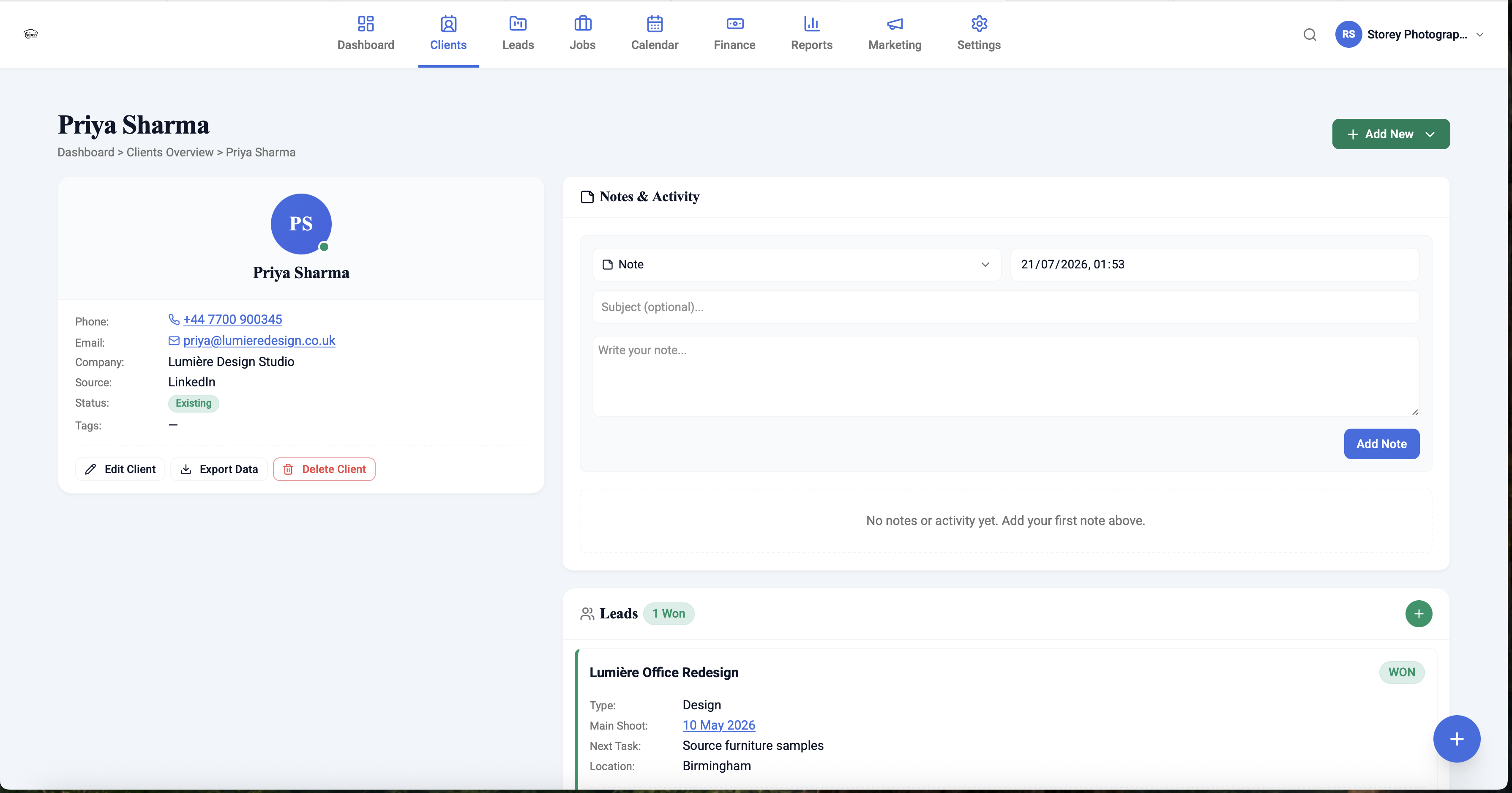The image size is (1512, 793).
Task: Click Lumière Design Studio company text
Action: pos(231,361)
